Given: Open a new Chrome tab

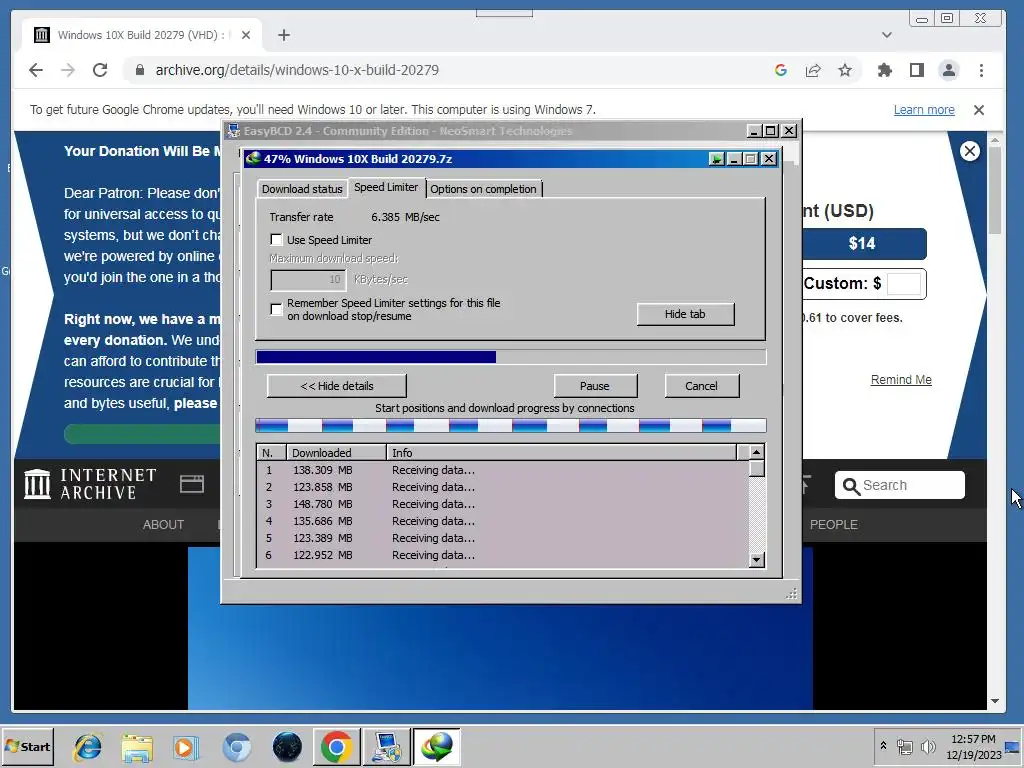Looking at the screenshot, I should tap(283, 35).
